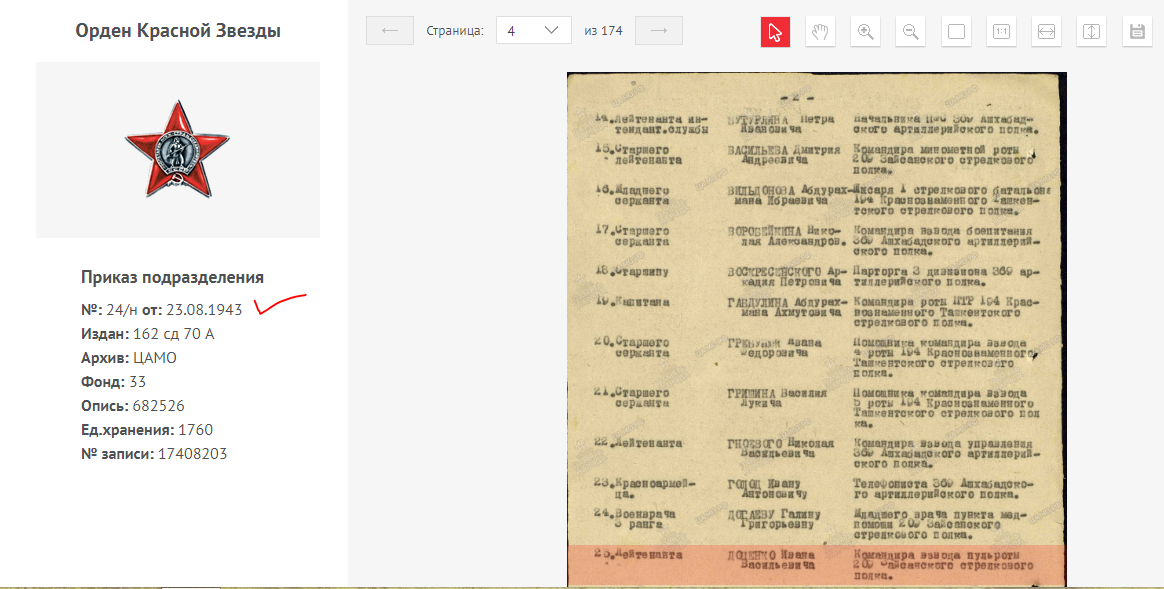Click the fit whole page icon
The width and height of the screenshot is (1164, 589).
(956, 31)
